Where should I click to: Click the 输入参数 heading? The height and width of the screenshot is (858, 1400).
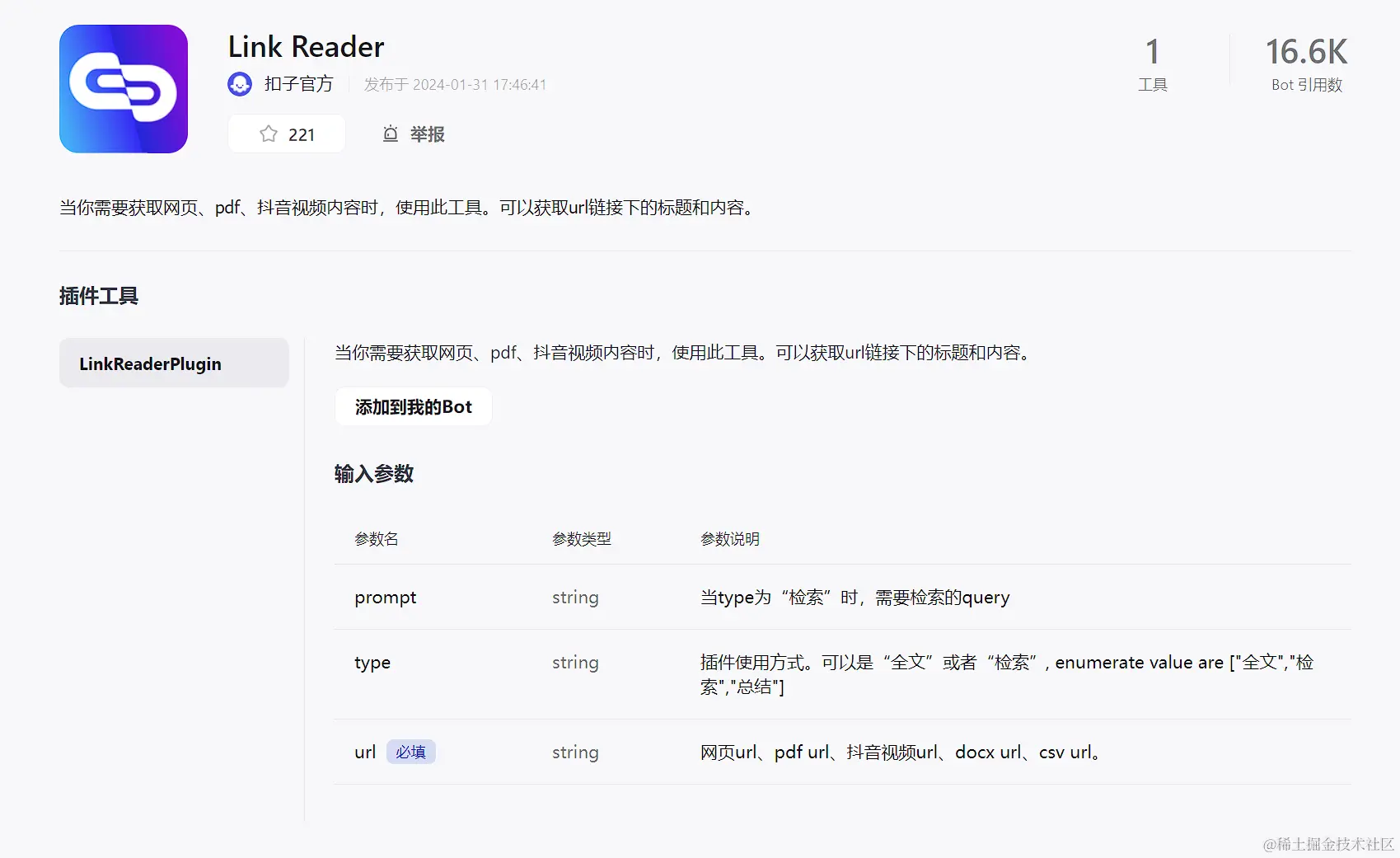pos(374,474)
